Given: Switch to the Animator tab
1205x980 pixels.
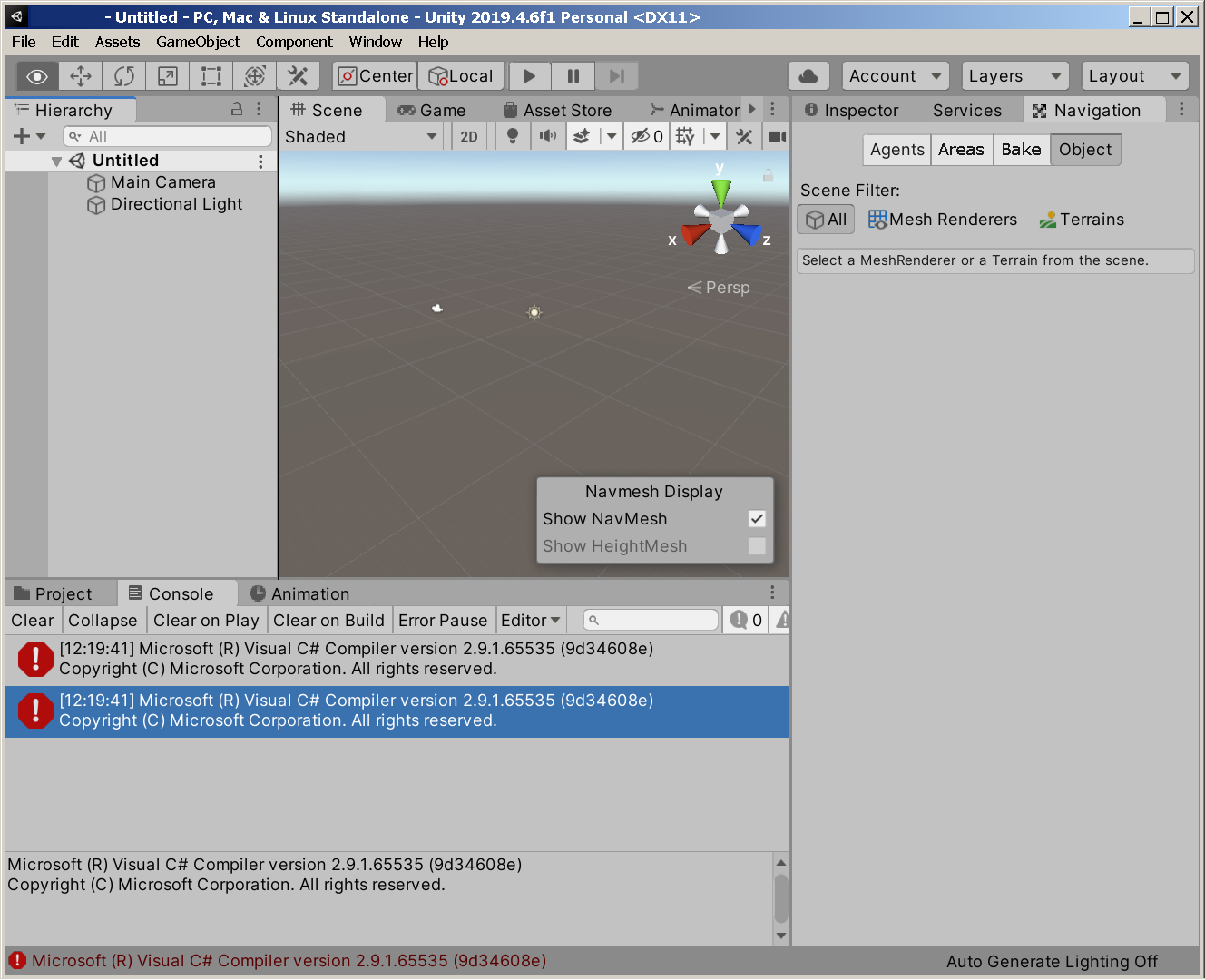Looking at the screenshot, I should 695,110.
